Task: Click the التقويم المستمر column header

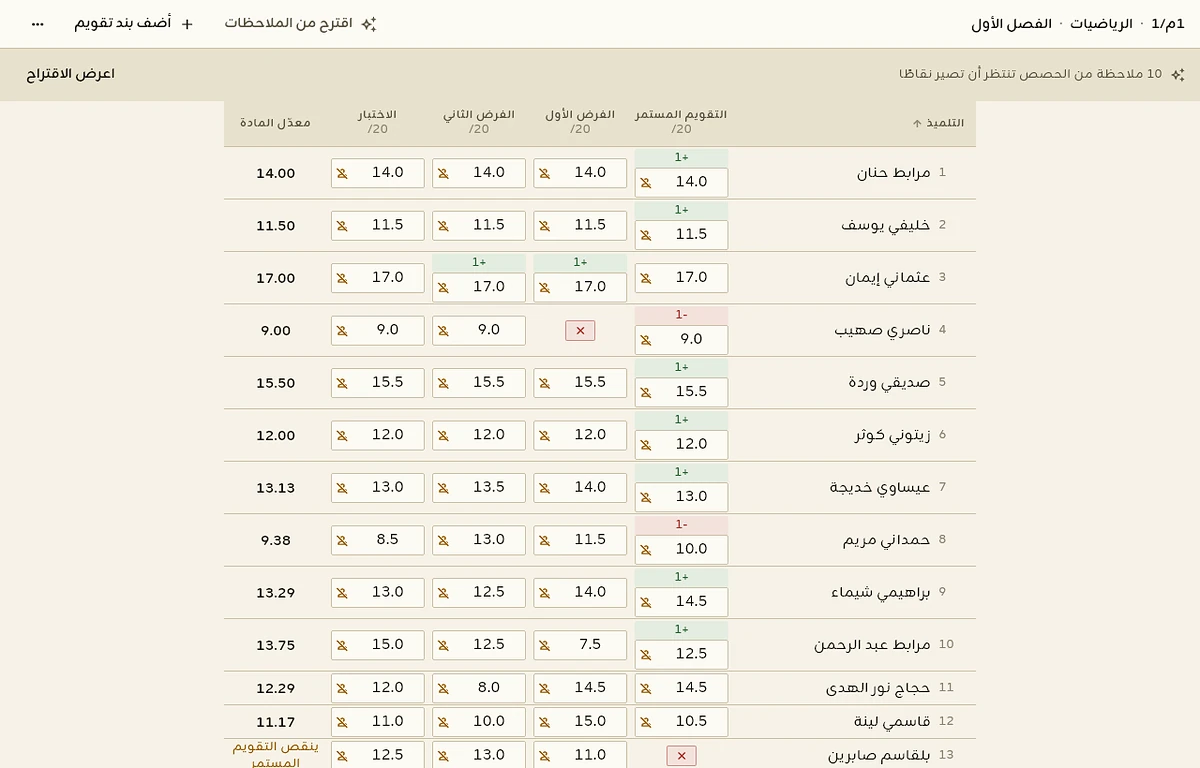Action: pyautogui.click(x=681, y=122)
